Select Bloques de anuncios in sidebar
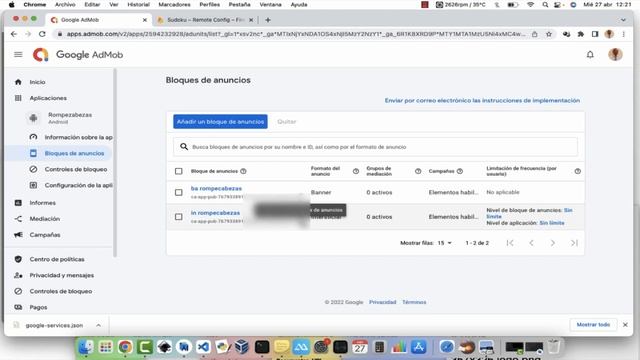The width and height of the screenshot is (640, 360). click(x=74, y=153)
